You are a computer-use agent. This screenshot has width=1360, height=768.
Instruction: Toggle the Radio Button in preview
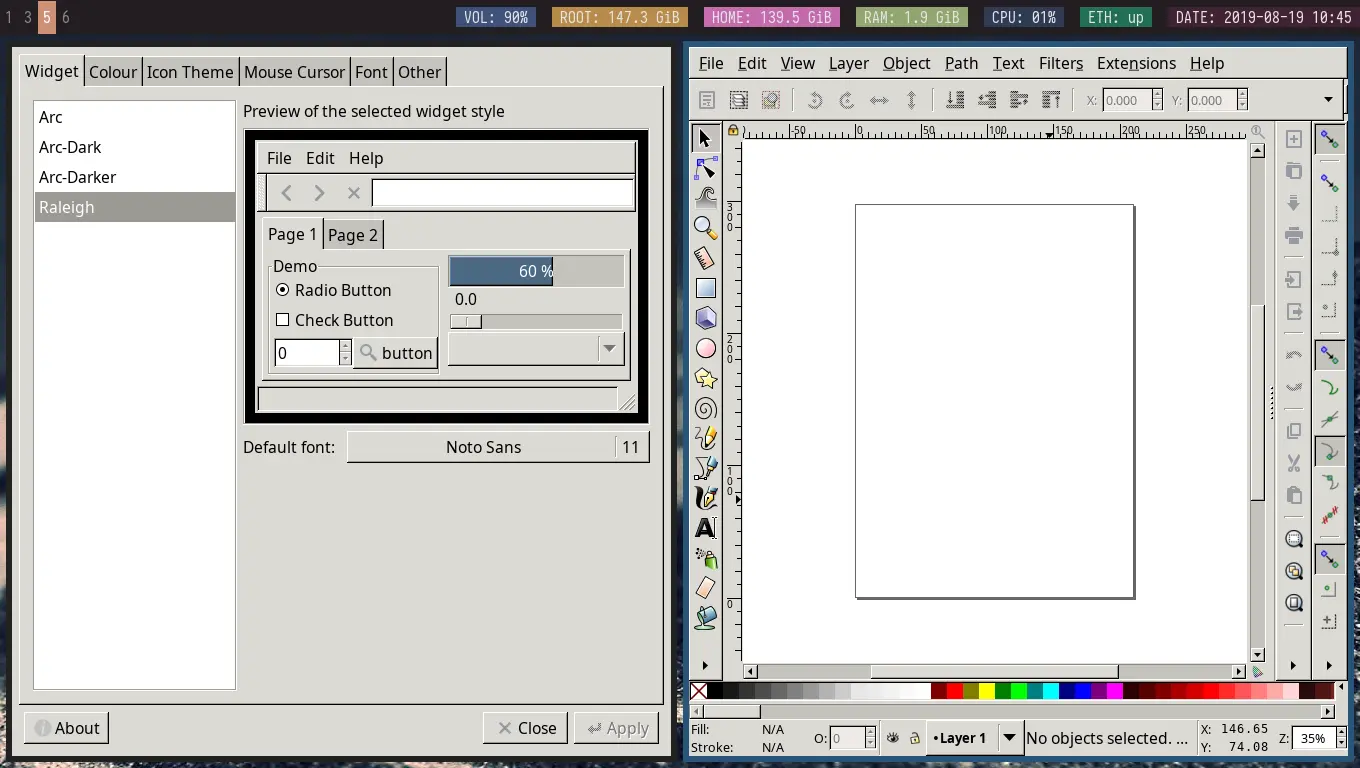tap(283, 290)
